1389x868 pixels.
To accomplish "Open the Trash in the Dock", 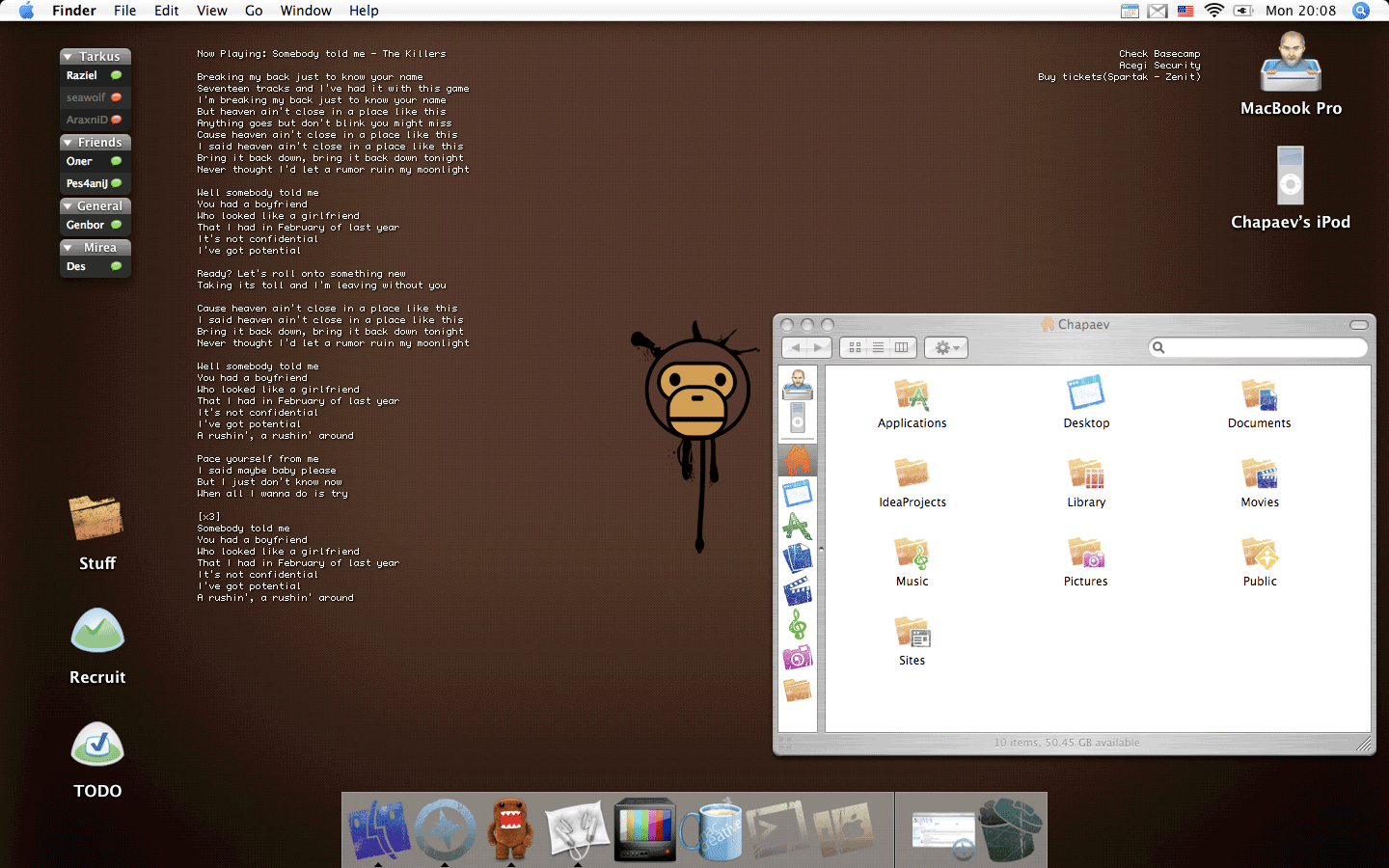I will click(1011, 829).
